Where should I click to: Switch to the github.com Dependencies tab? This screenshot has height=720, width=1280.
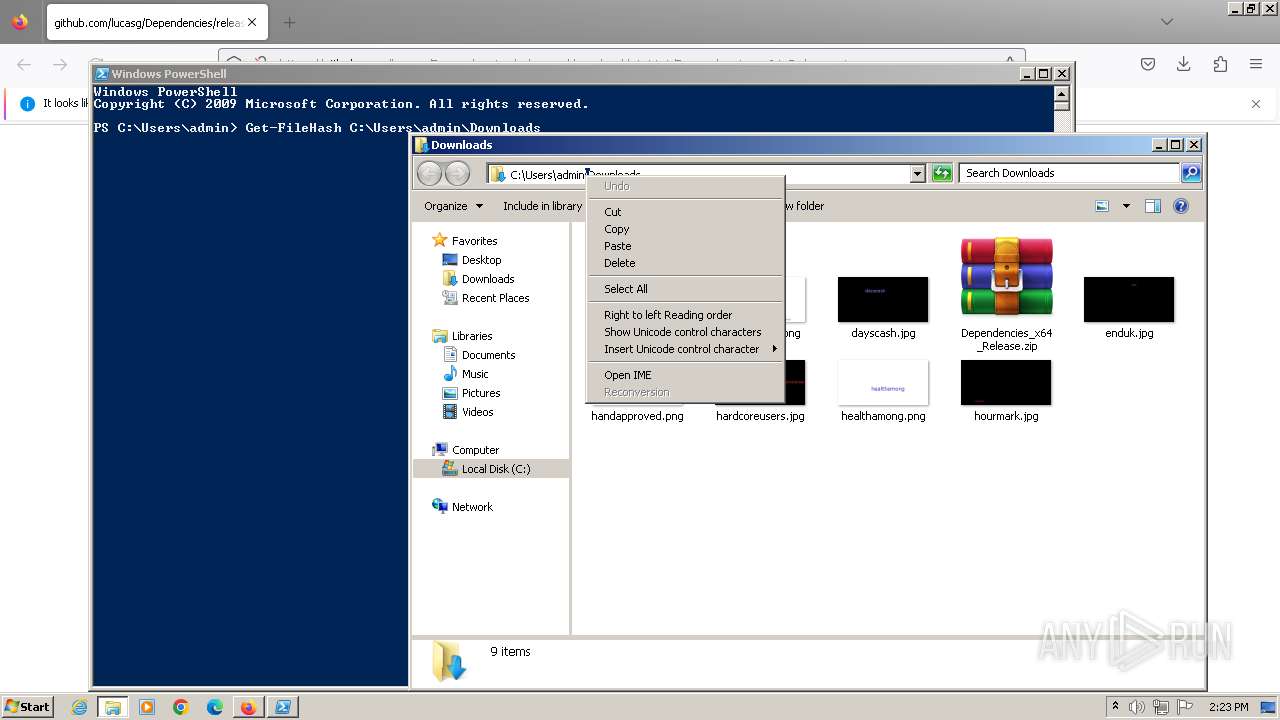pyautogui.click(x=147, y=22)
